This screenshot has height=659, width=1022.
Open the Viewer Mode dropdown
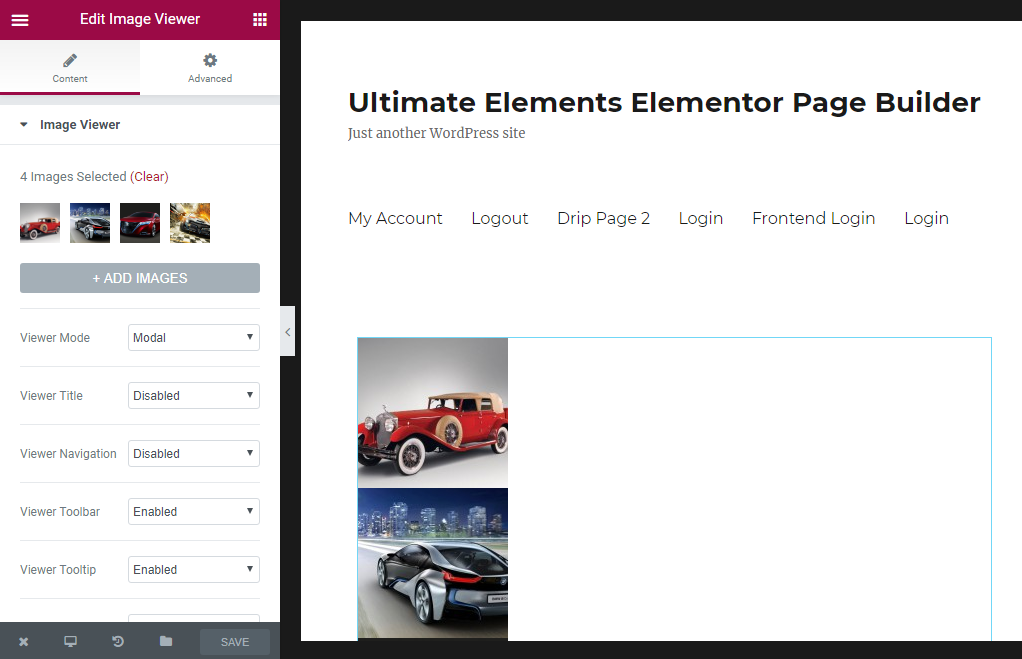click(x=194, y=338)
